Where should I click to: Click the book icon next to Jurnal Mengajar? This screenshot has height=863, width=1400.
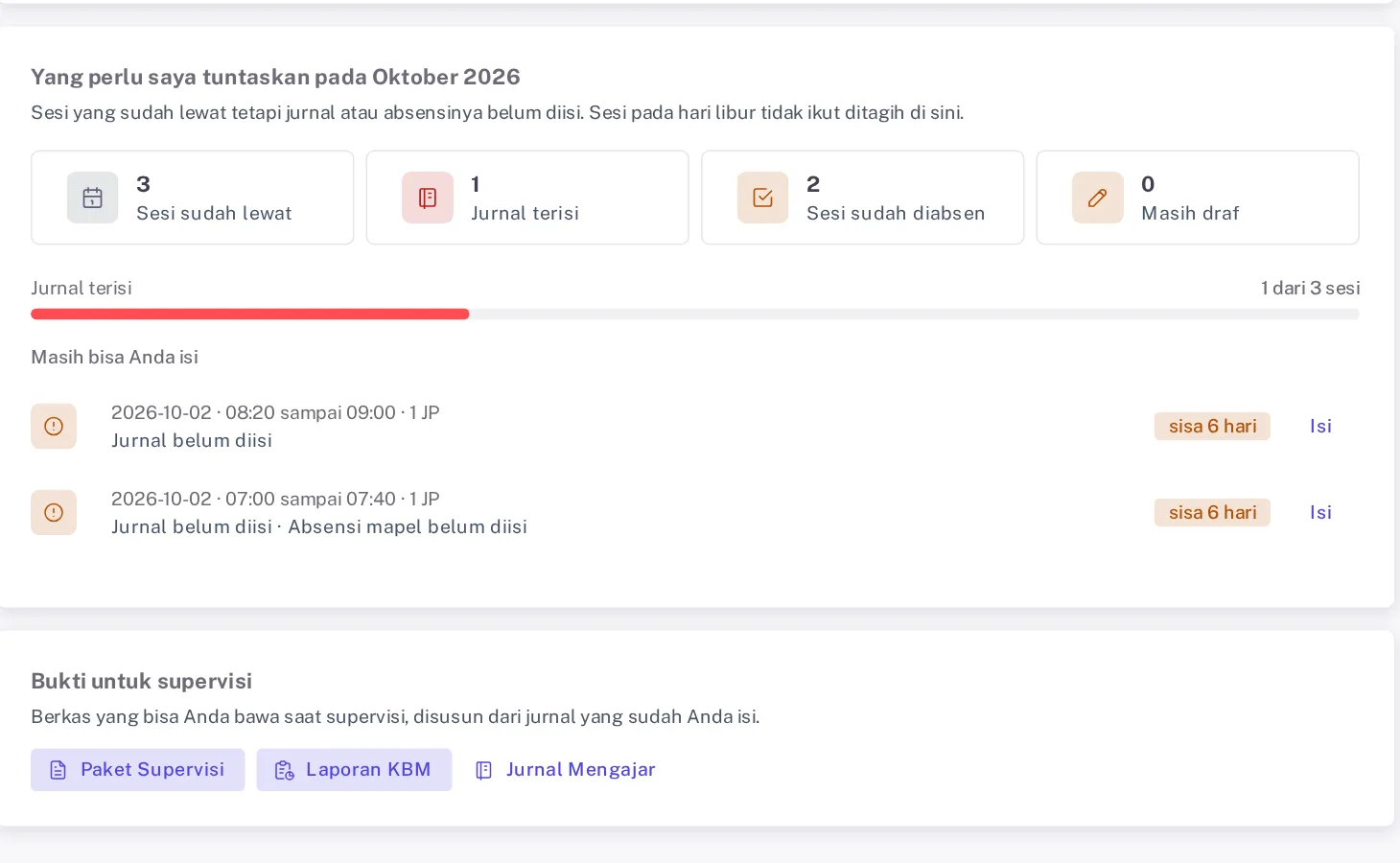pyautogui.click(x=484, y=770)
